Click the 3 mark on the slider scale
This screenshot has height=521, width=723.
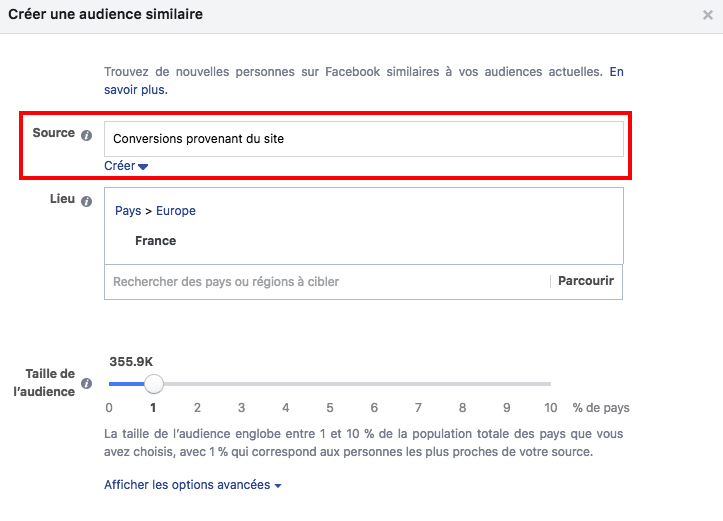click(x=241, y=408)
